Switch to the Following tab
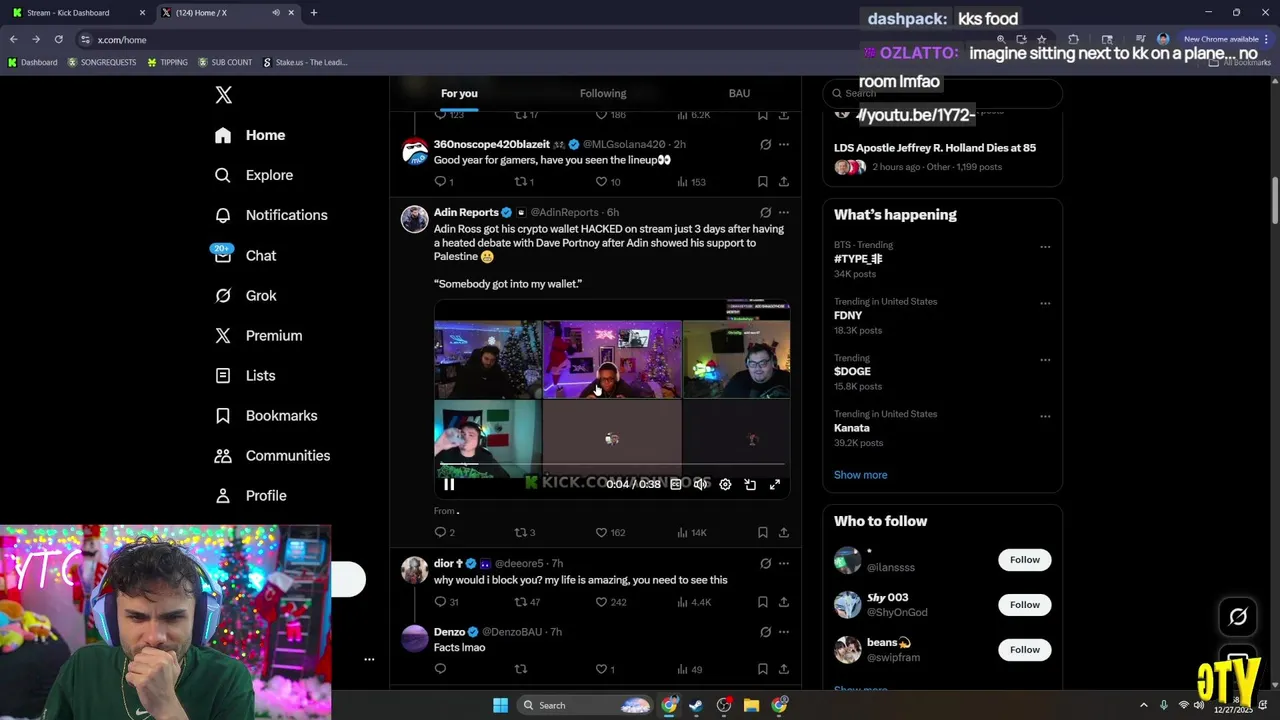The width and height of the screenshot is (1280, 720). coord(603,93)
